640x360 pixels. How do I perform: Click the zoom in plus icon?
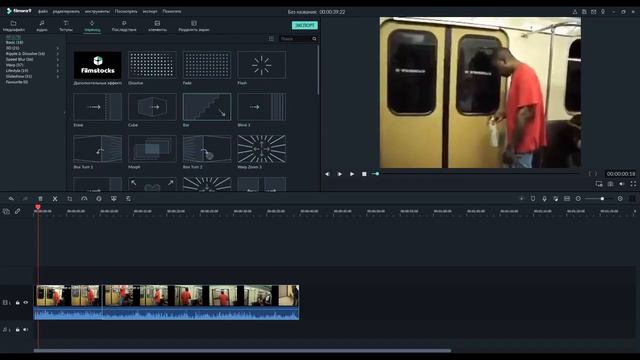click(620, 198)
